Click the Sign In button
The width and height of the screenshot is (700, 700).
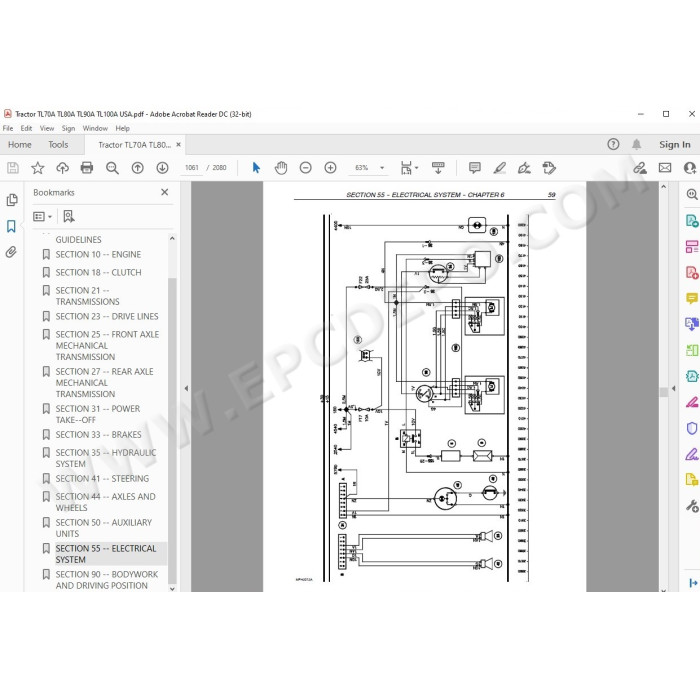coord(675,144)
